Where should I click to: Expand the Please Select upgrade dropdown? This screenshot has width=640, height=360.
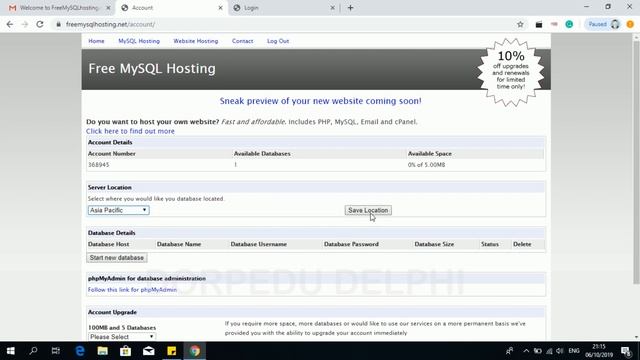pyautogui.click(x=122, y=337)
